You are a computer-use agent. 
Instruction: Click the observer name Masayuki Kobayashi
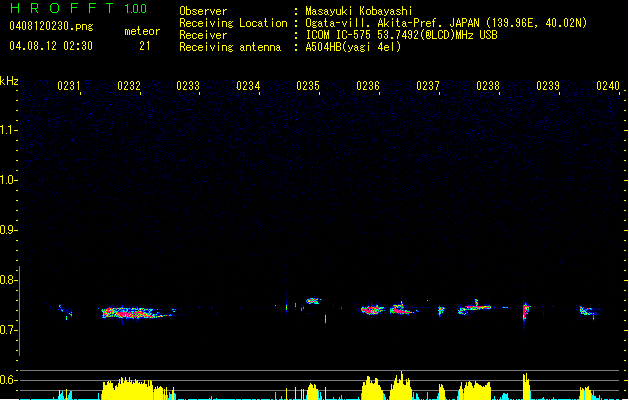click(x=359, y=11)
